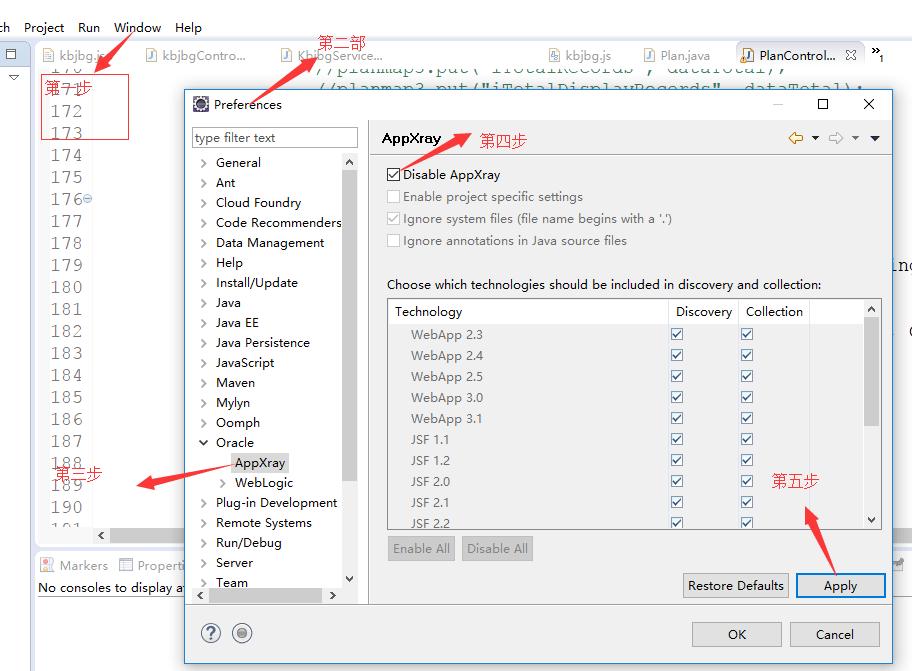Click the back navigation arrow in Preferences
Screen dimensions: 912x671
pyautogui.click(x=795, y=138)
